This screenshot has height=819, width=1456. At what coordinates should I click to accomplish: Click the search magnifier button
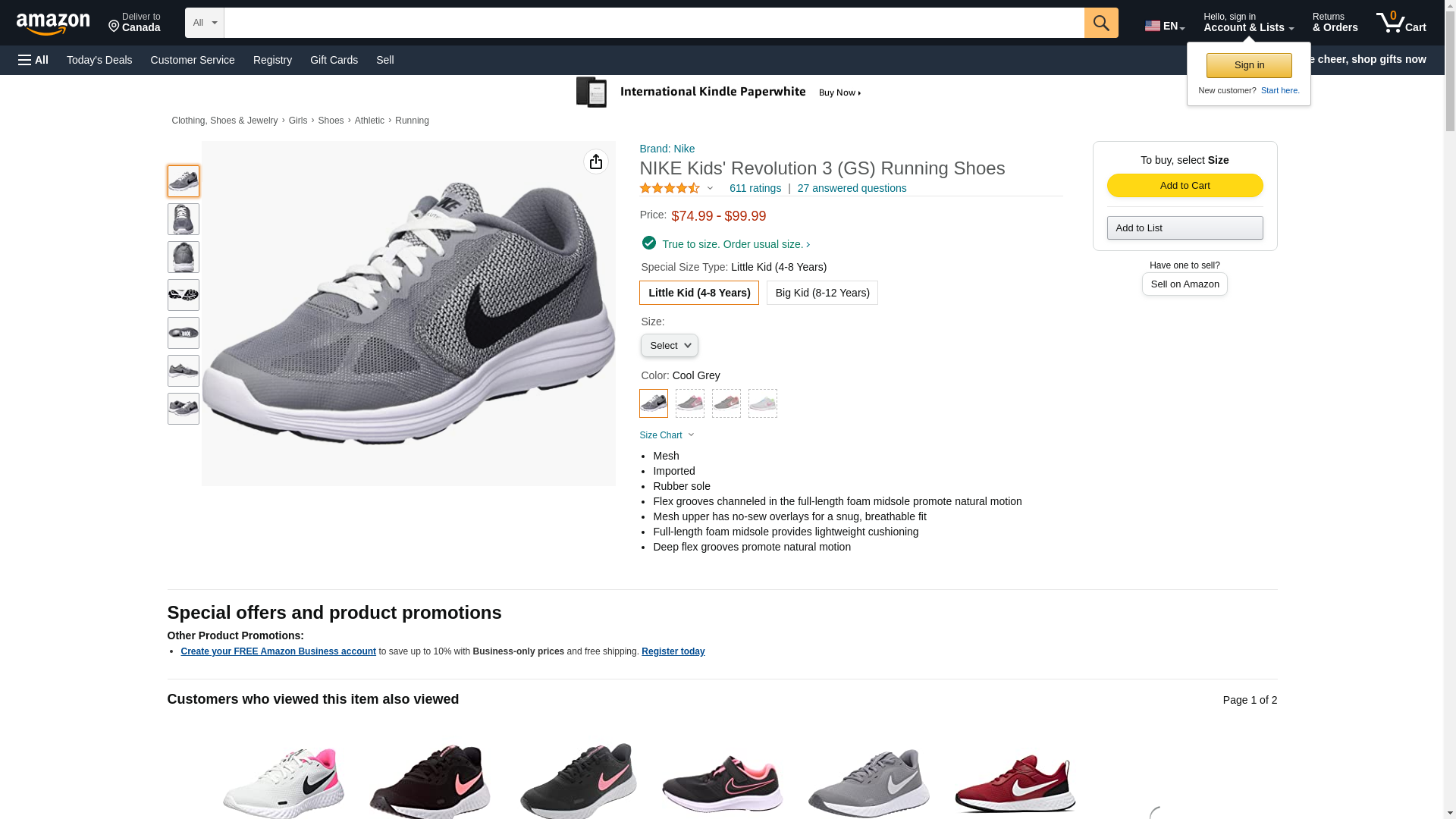(1101, 23)
